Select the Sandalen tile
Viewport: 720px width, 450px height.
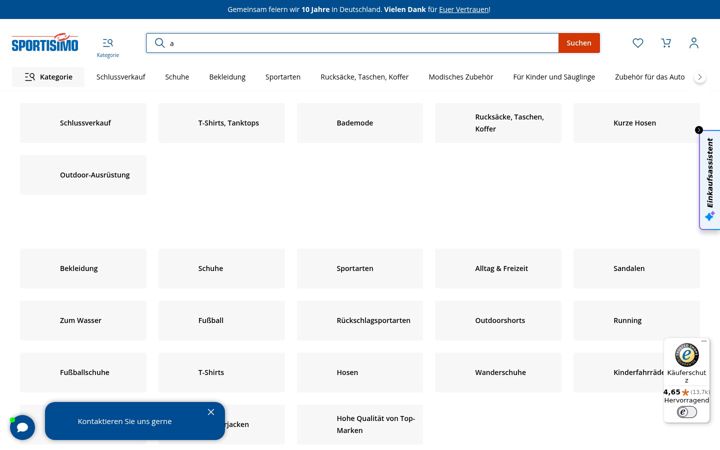coord(636,268)
